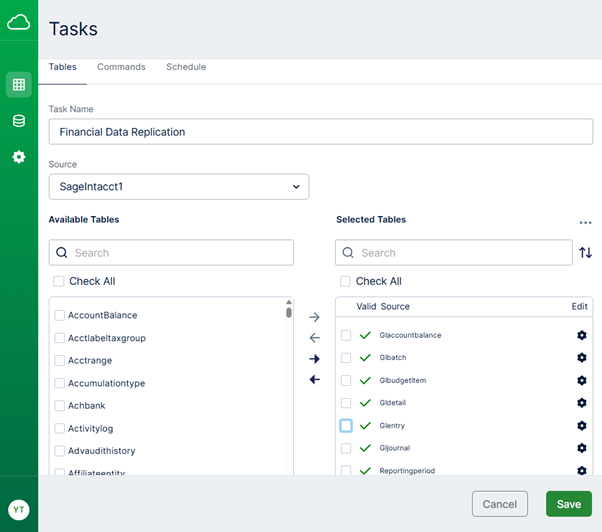The image size is (602, 532).
Task: Select the Glbatch checkbox in Selected Tables
Action: pyautogui.click(x=346, y=358)
